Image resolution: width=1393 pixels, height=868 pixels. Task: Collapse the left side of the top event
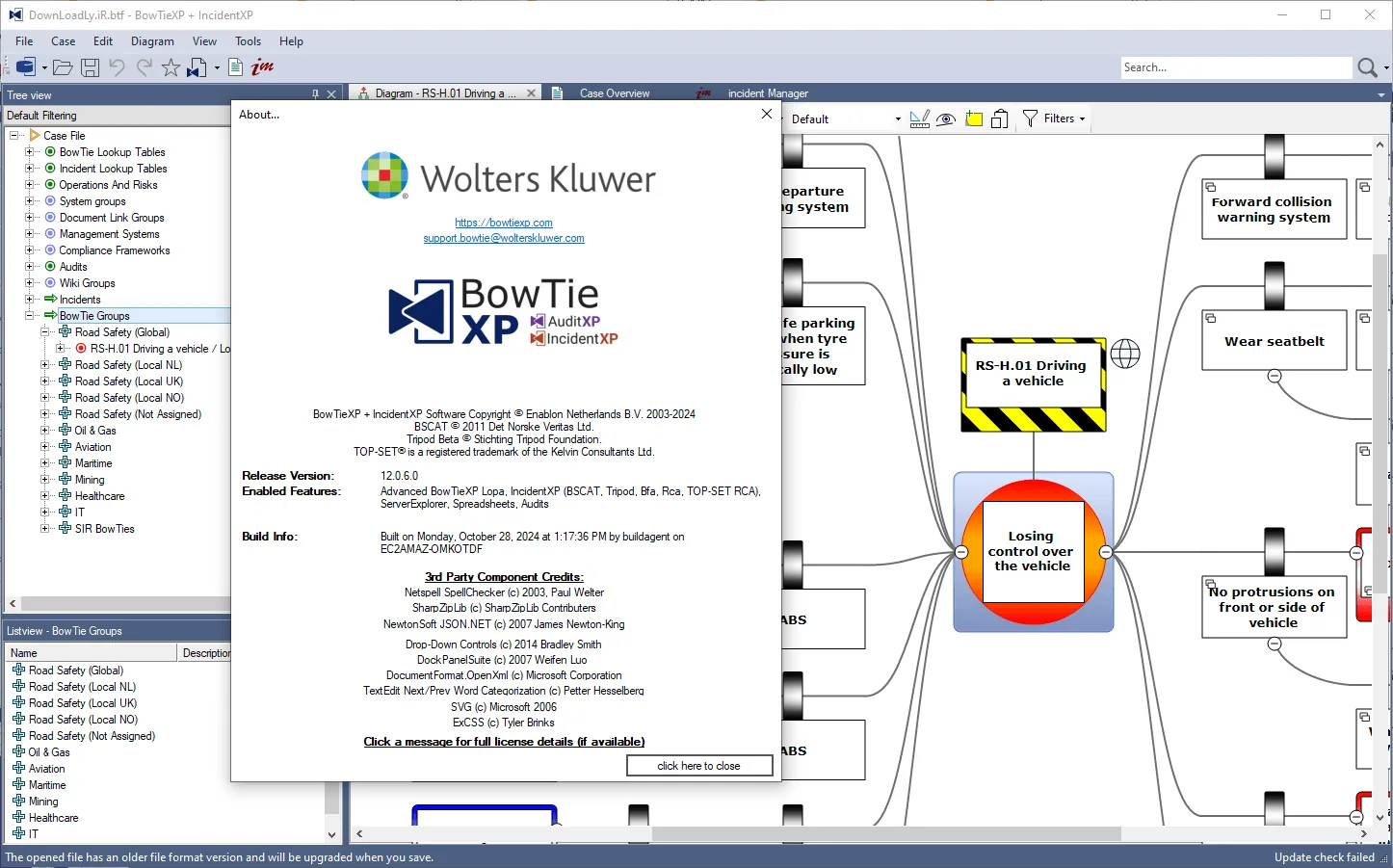coord(961,552)
